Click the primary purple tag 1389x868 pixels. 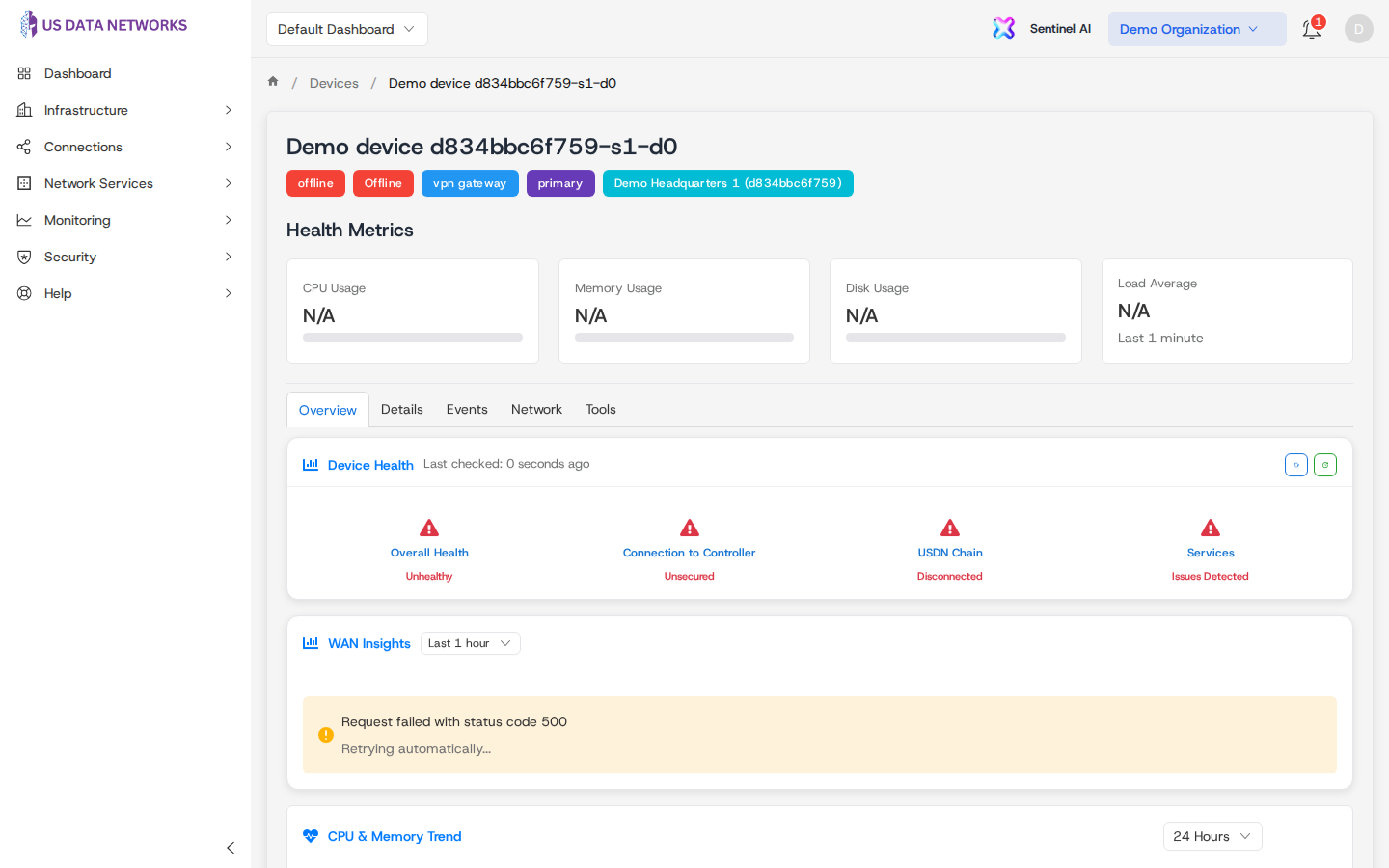point(560,183)
